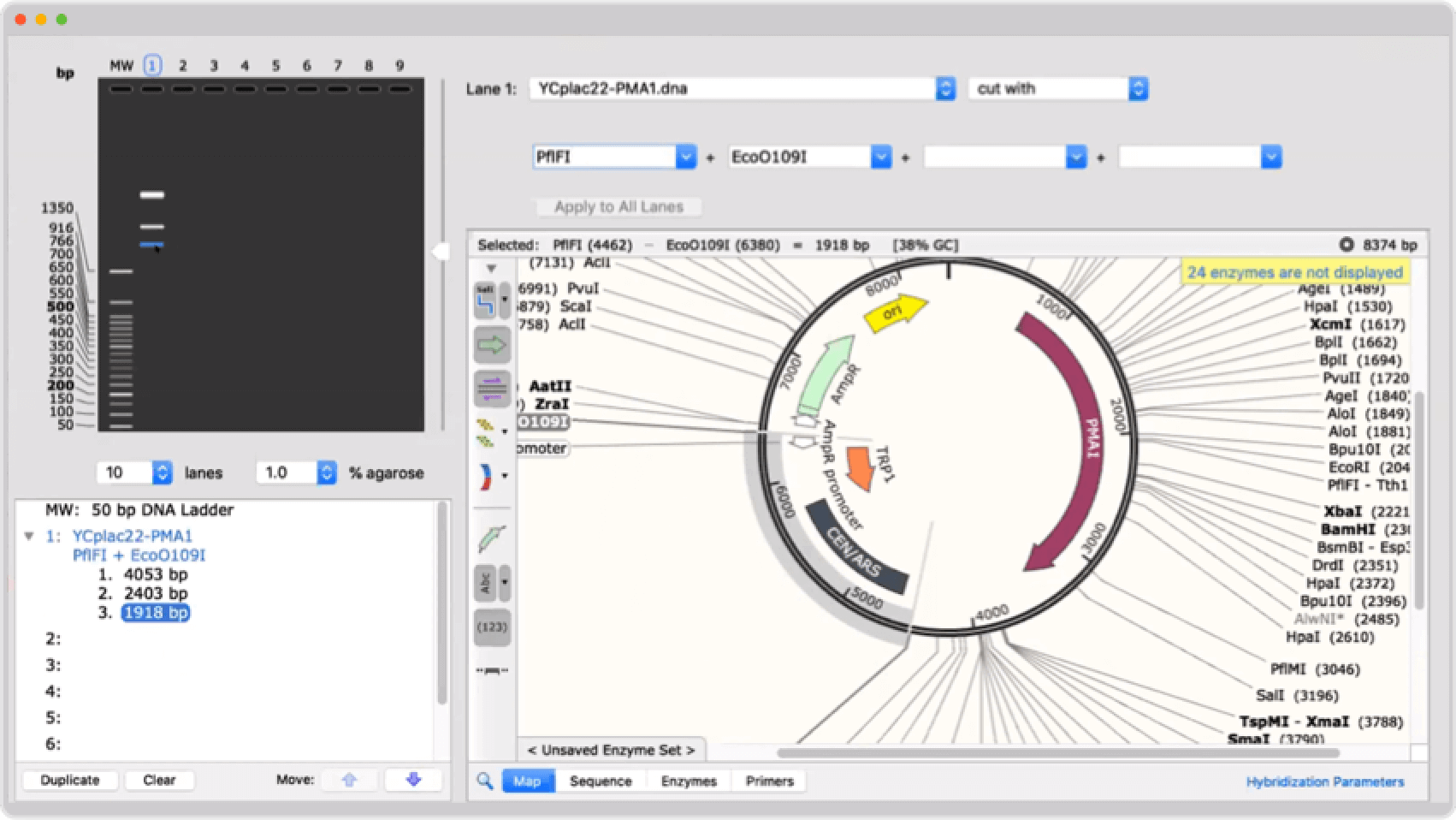Toggle the (123) numbering display
Viewport: 1456px width, 820px height.
491,627
